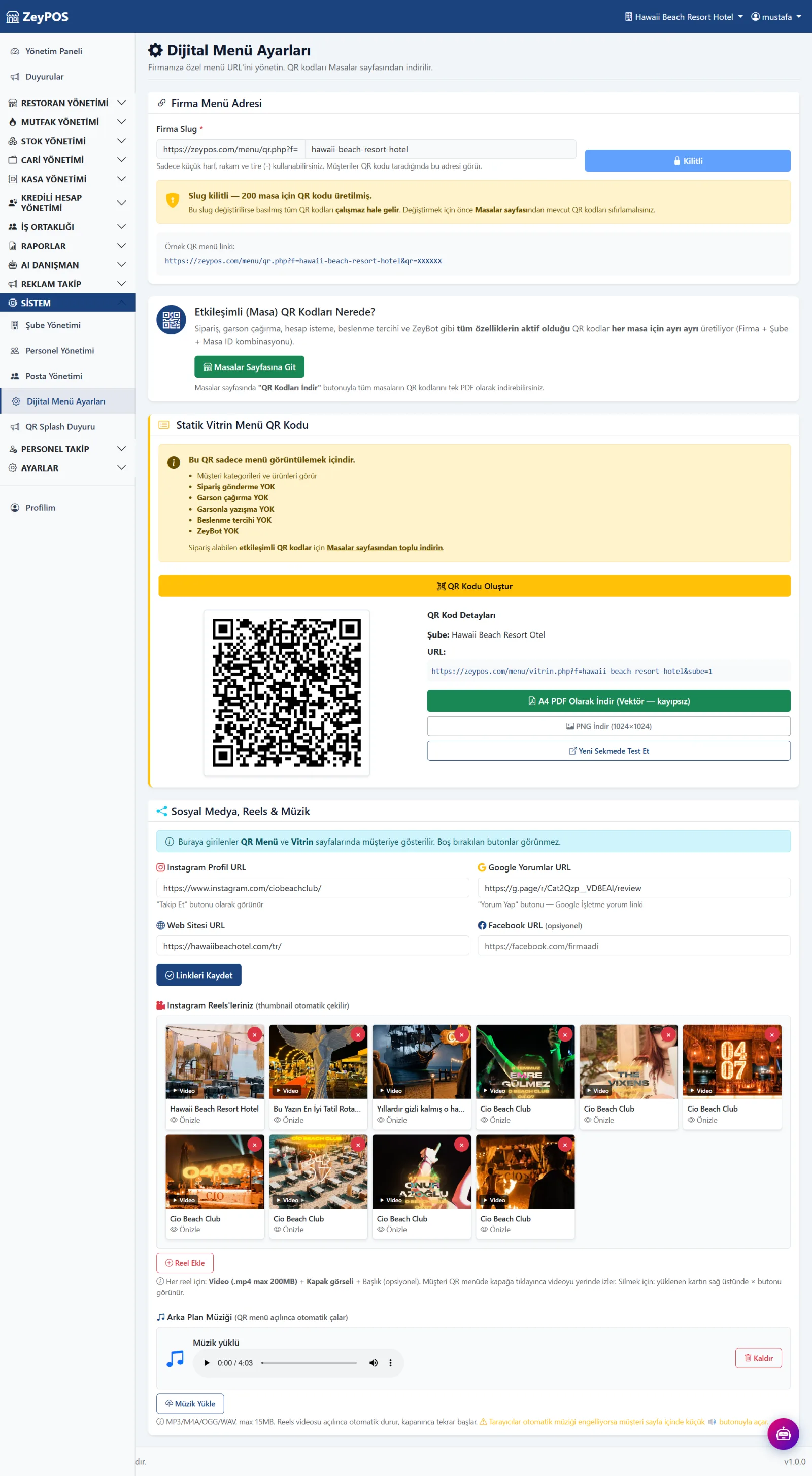Click the generated QR code image
This screenshot has width=812, height=1476.
287,692
